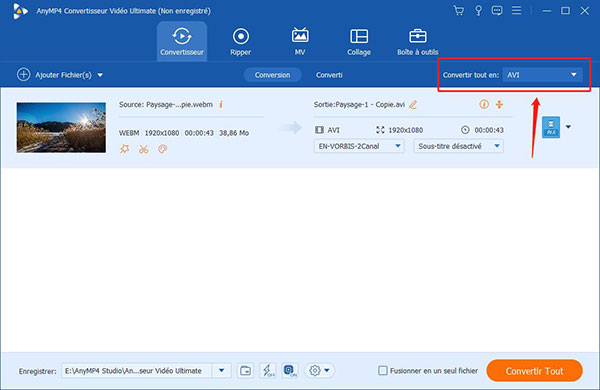600x390 pixels.
Task: Open the shopping cart purchase icon
Action: (458, 11)
